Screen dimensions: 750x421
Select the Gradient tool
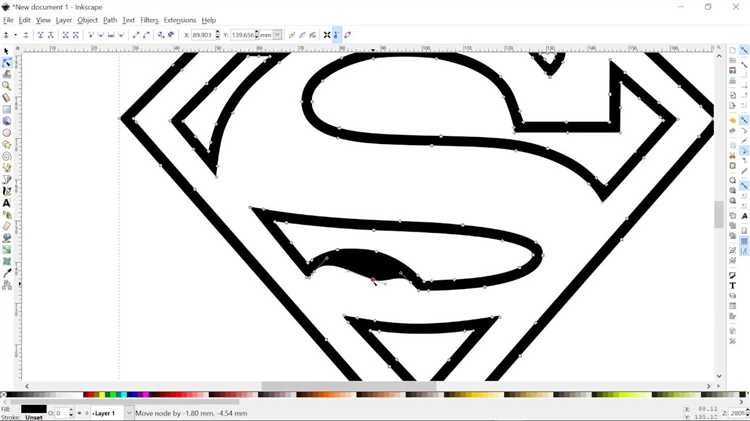click(x=6, y=250)
